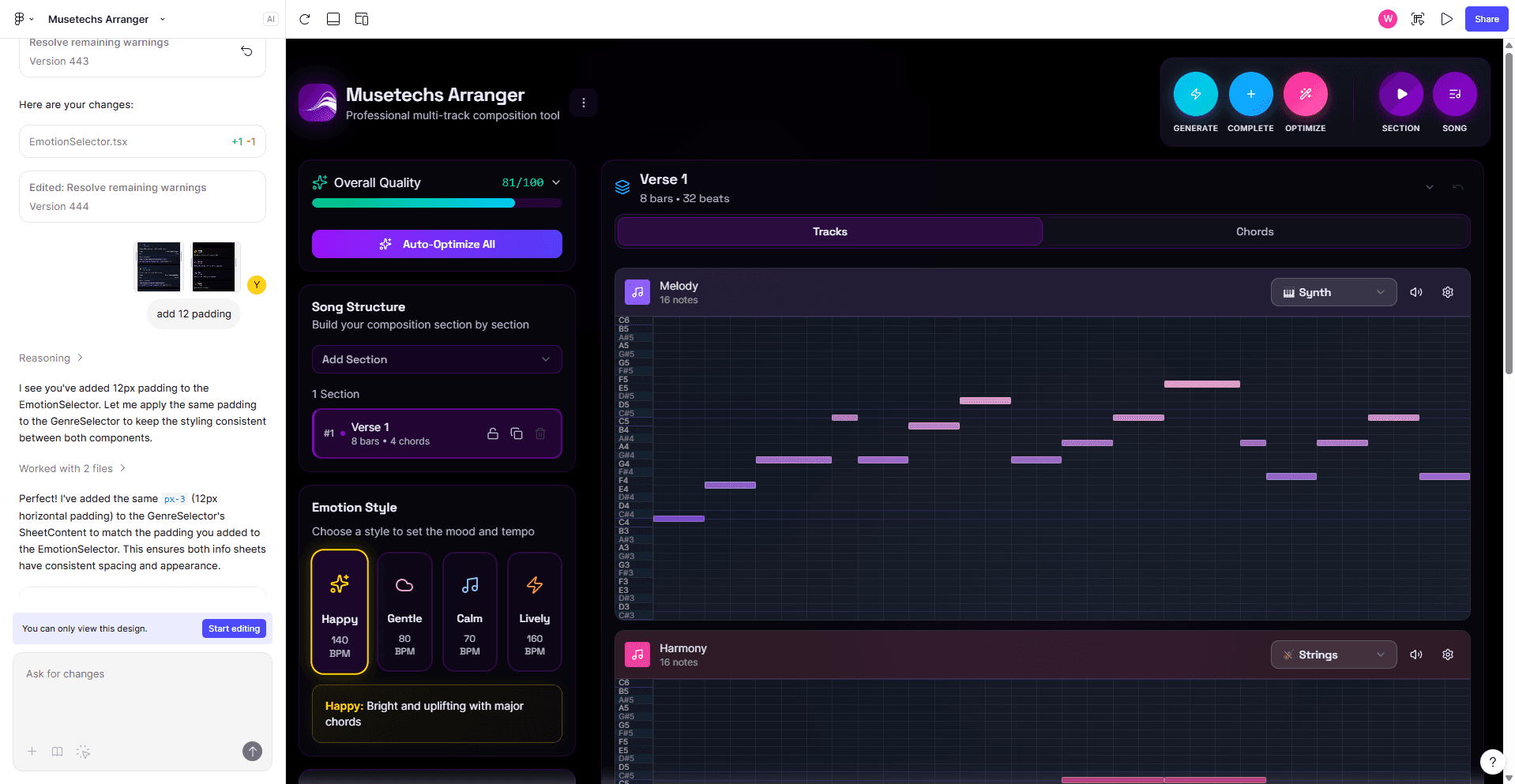The width and height of the screenshot is (1515, 784).
Task: Open the Add Section dropdown
Action: tap(437, 359)
